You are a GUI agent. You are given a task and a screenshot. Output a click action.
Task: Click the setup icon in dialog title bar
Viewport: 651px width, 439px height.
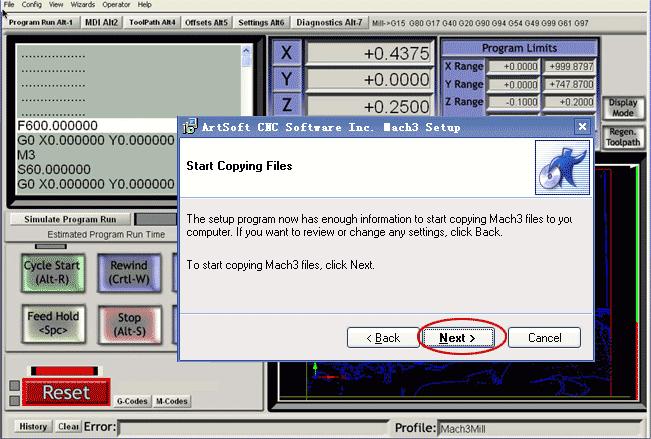click(x=190, y=126)
